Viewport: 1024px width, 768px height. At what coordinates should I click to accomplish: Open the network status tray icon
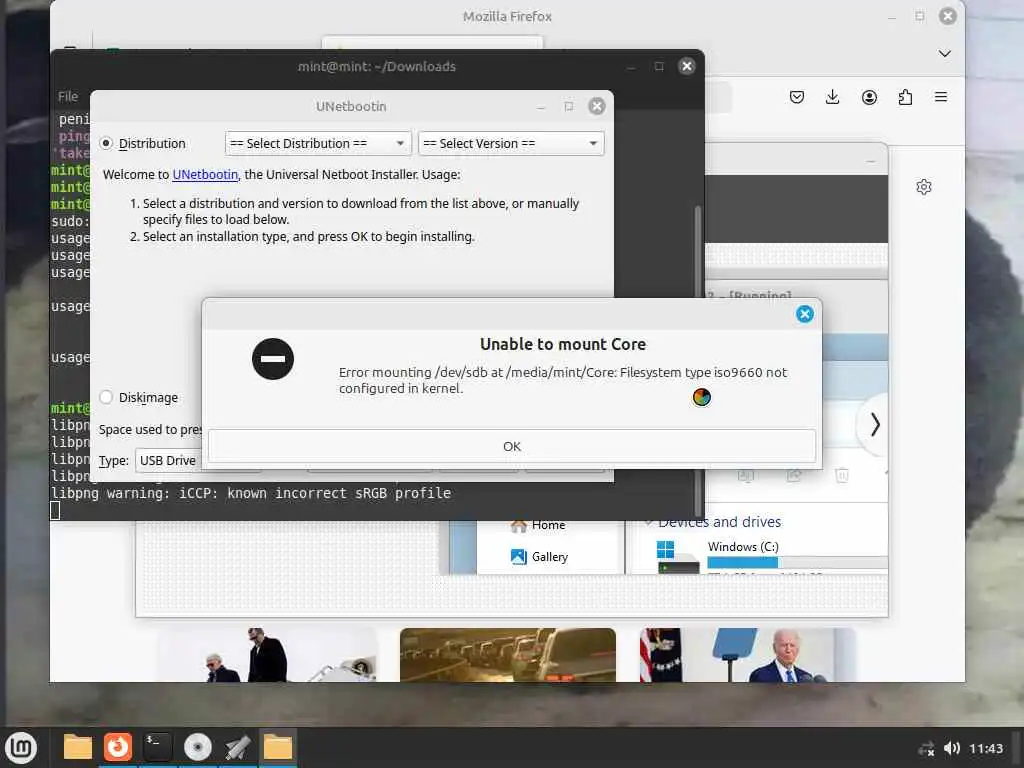tap(926, 748)
